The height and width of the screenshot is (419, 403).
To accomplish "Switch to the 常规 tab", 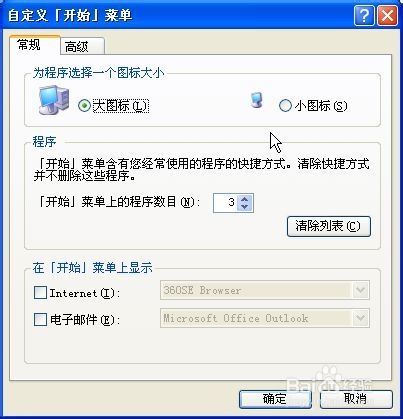I will [34, 44].
